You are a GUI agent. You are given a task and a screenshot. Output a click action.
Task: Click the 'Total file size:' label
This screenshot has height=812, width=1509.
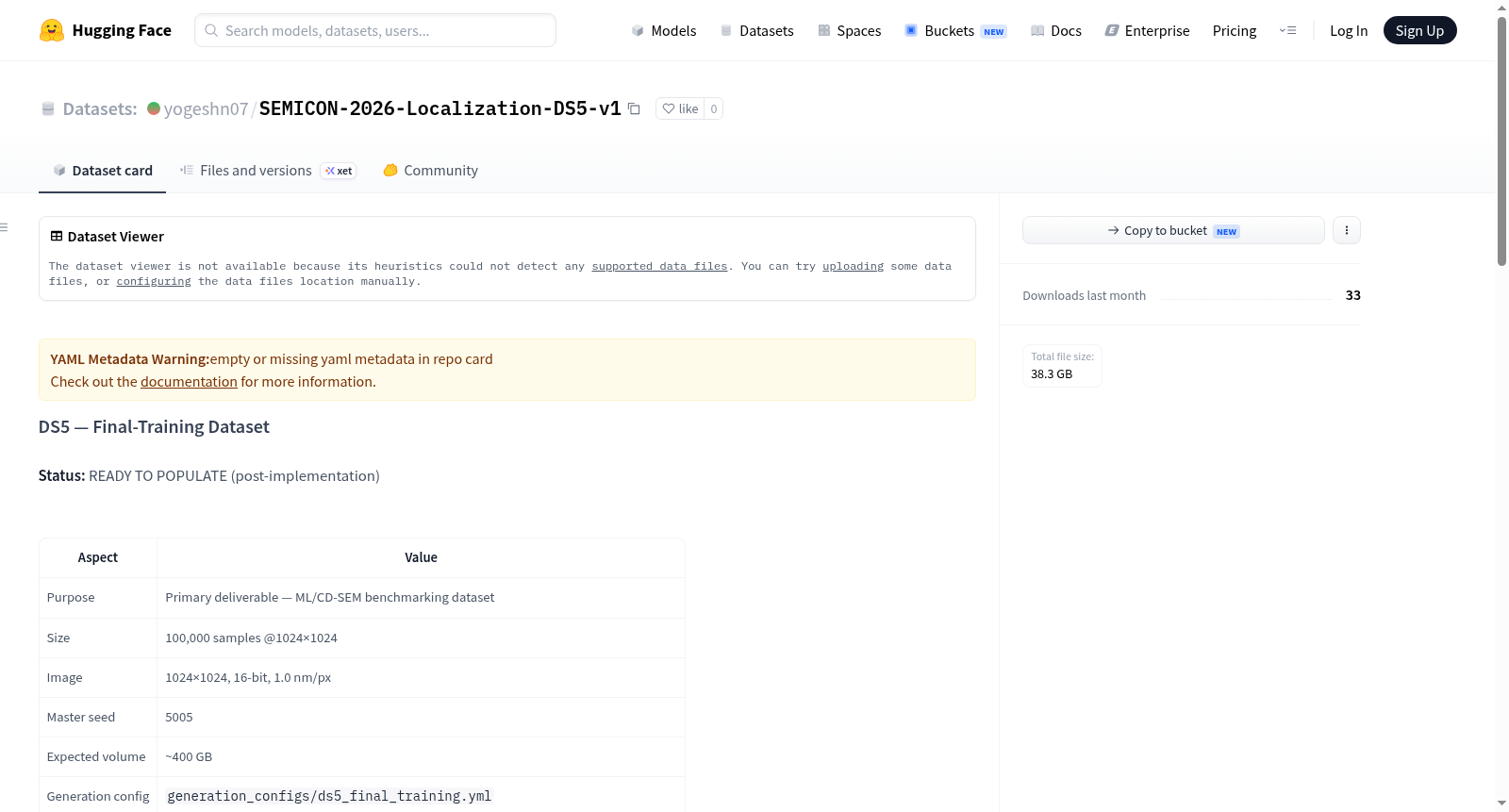[x=1063, y=356]
